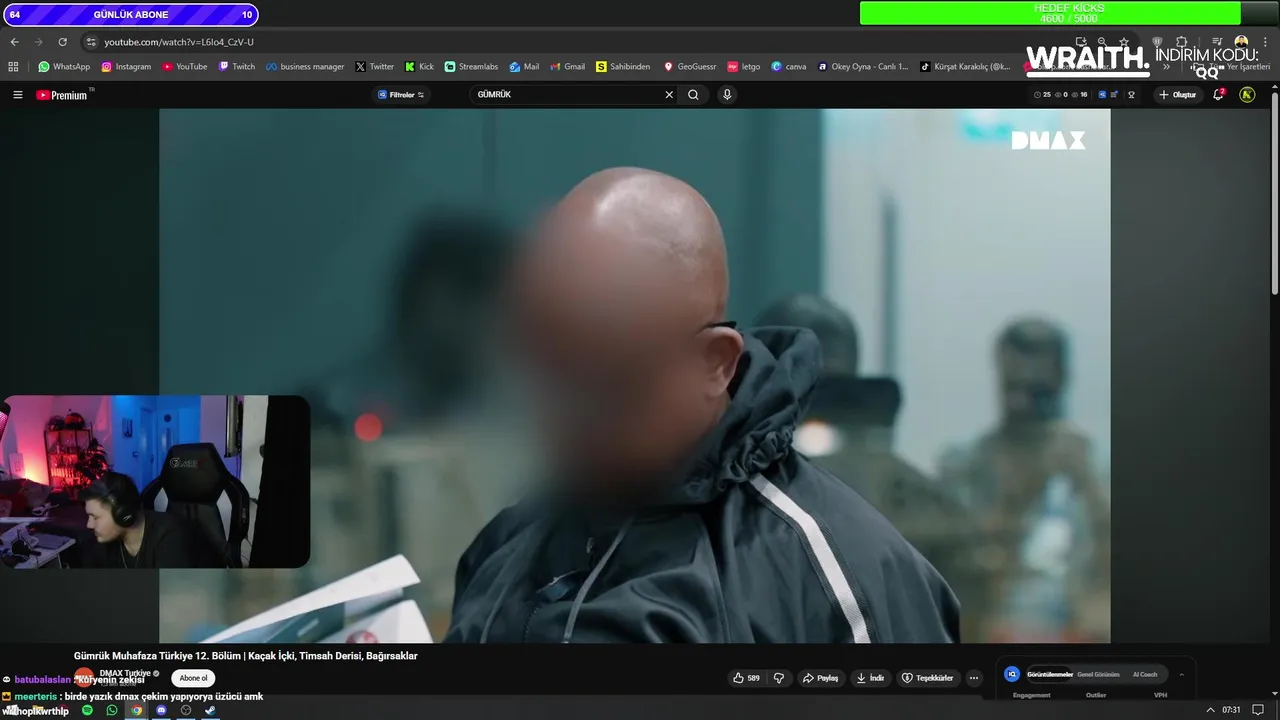This screenshot has width=1280, height=720.
Task: Run search with the magnifier icon
Action: tap(693, 95)
